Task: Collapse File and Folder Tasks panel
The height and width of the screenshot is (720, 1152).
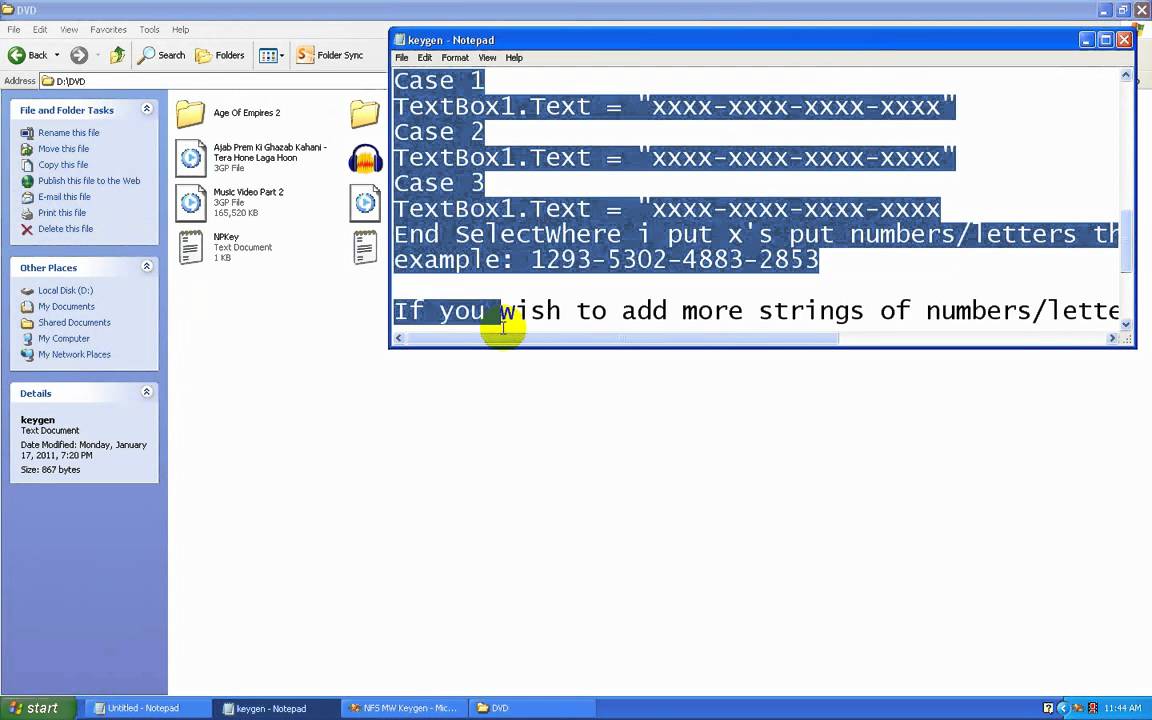Action: (x=147, y=109)
